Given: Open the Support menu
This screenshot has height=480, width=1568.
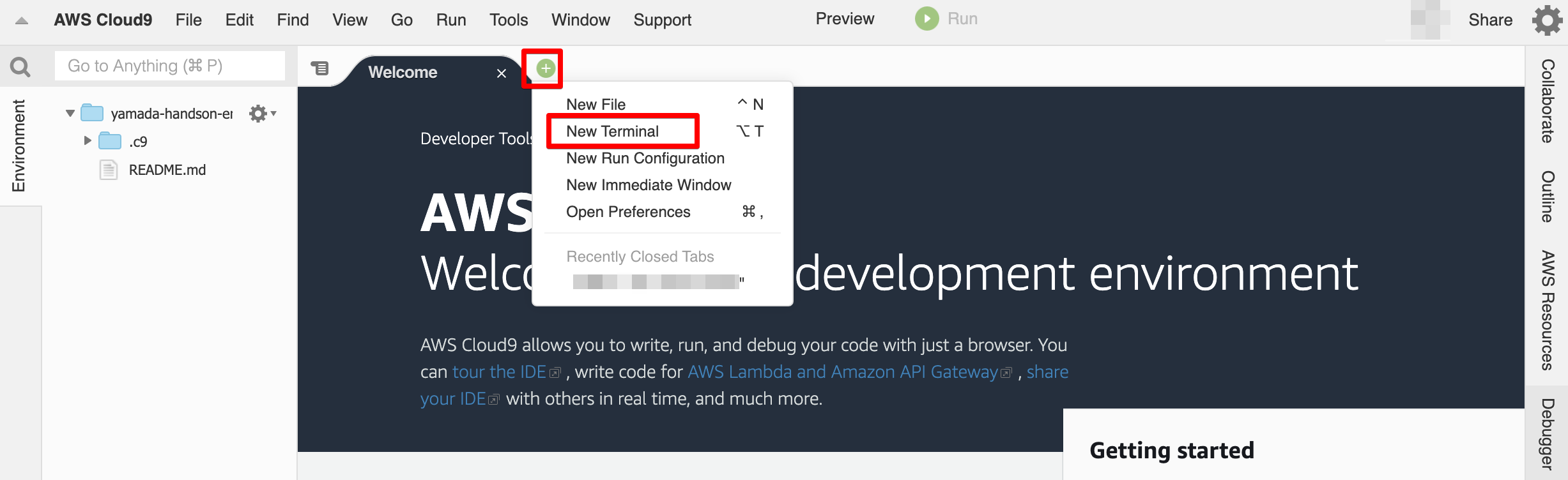Looking at the screenshot, I should tap(662, 20).
